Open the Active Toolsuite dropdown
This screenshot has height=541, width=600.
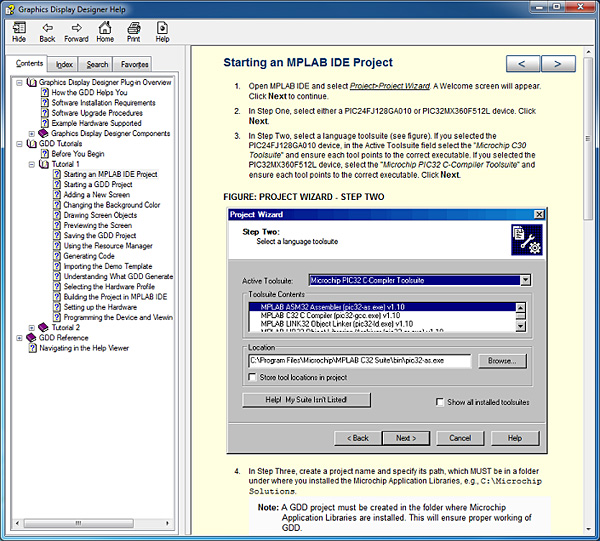[x=525, y=280]
